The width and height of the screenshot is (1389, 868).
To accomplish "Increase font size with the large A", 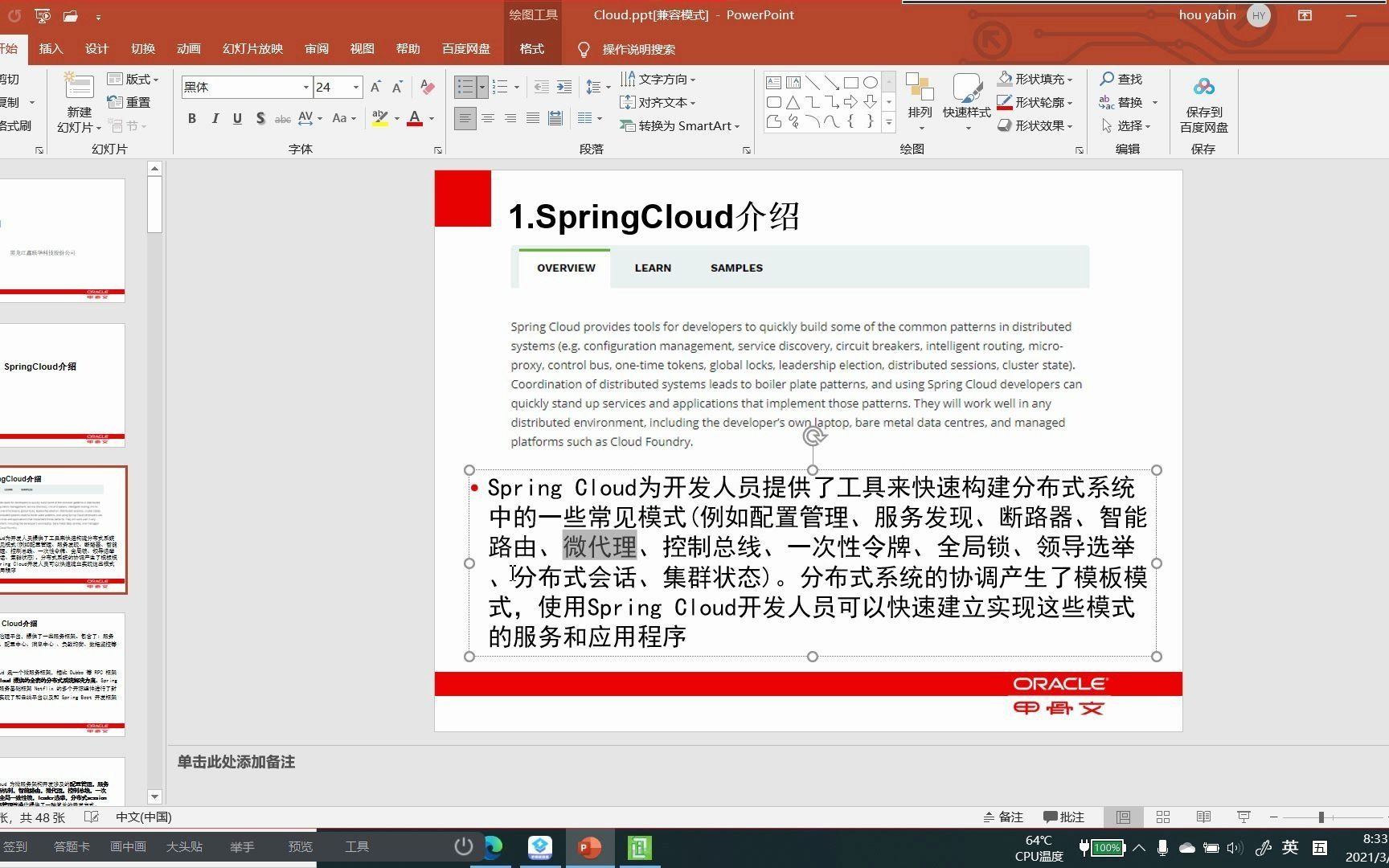I will click(375, 87).
